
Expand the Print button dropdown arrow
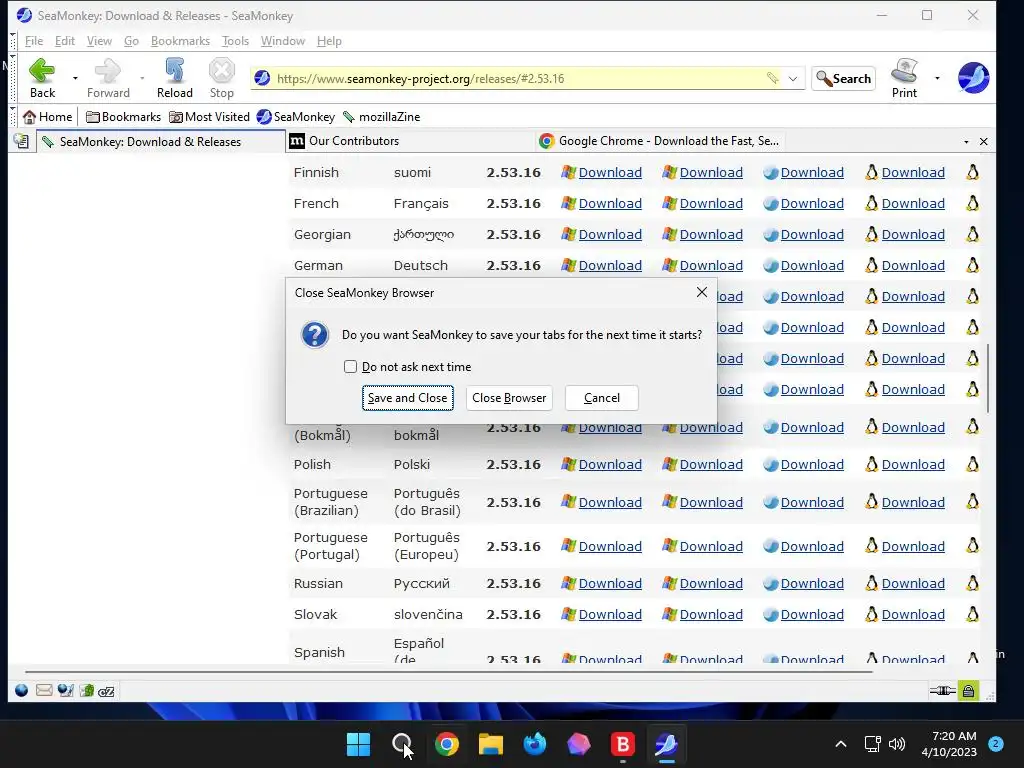pyautogui.click(x=937, y=78)
